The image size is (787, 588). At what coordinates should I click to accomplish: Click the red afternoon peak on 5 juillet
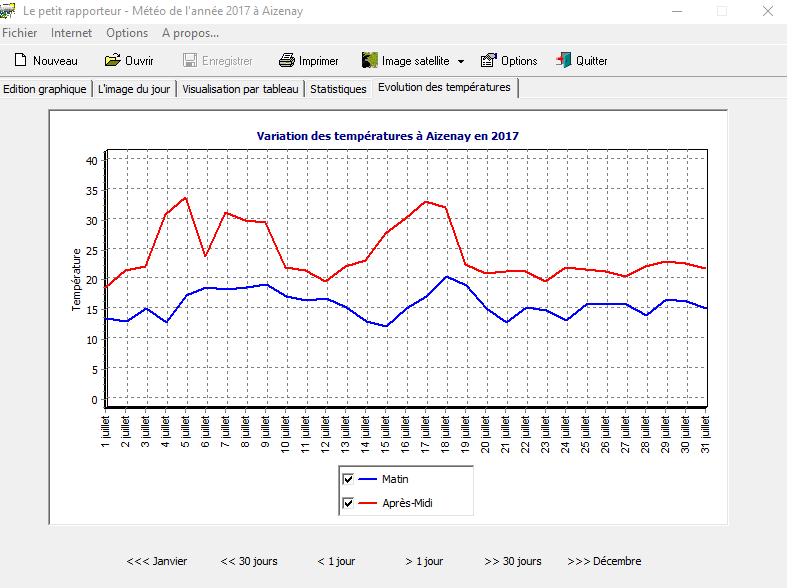pos(186,198)
